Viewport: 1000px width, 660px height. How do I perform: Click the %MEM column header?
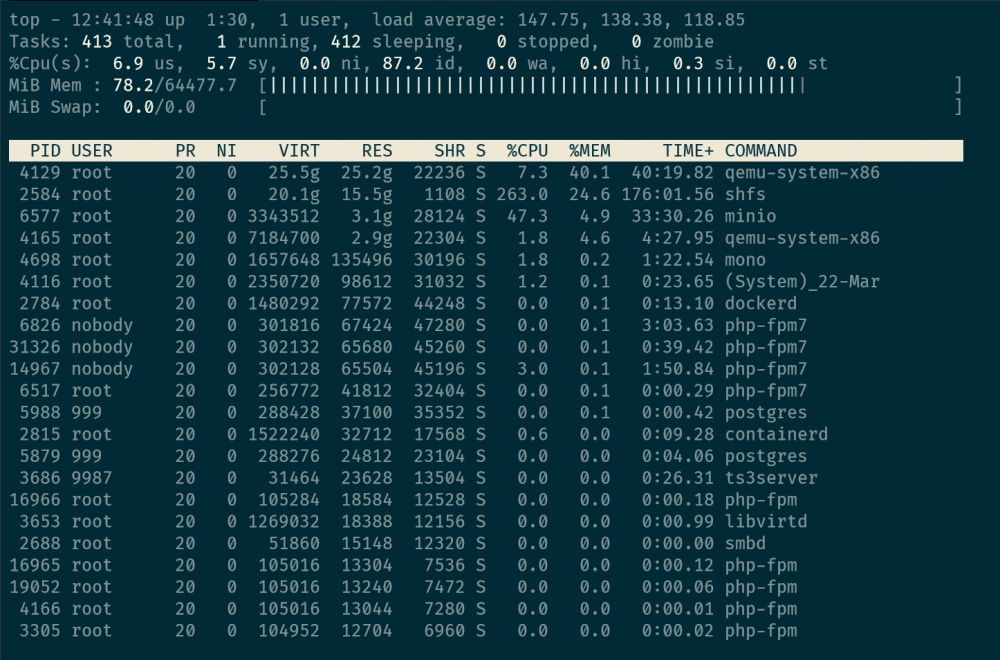[x=590, y=150]
